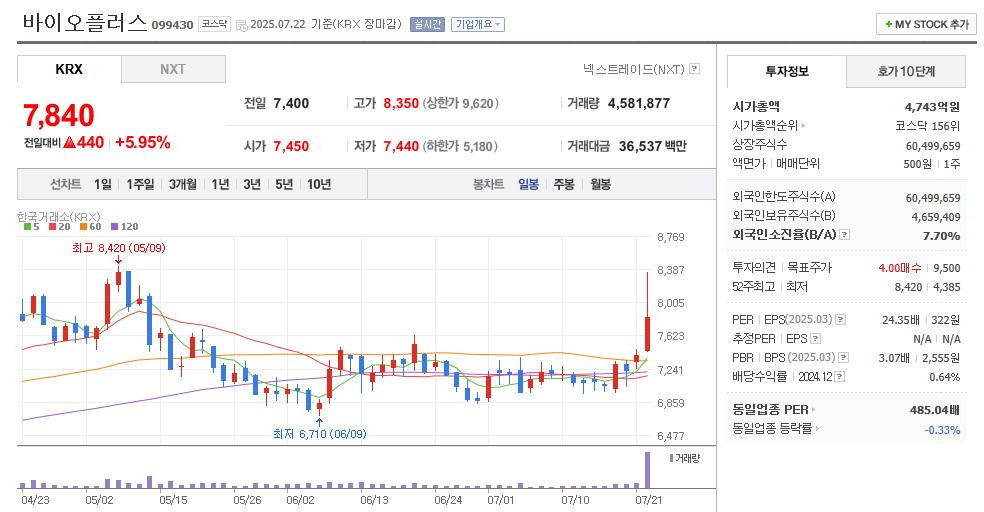The height and width of the screenshot is (512, 984).
Task: Select 10년 line chart period
Action: [x=319, y=184]
